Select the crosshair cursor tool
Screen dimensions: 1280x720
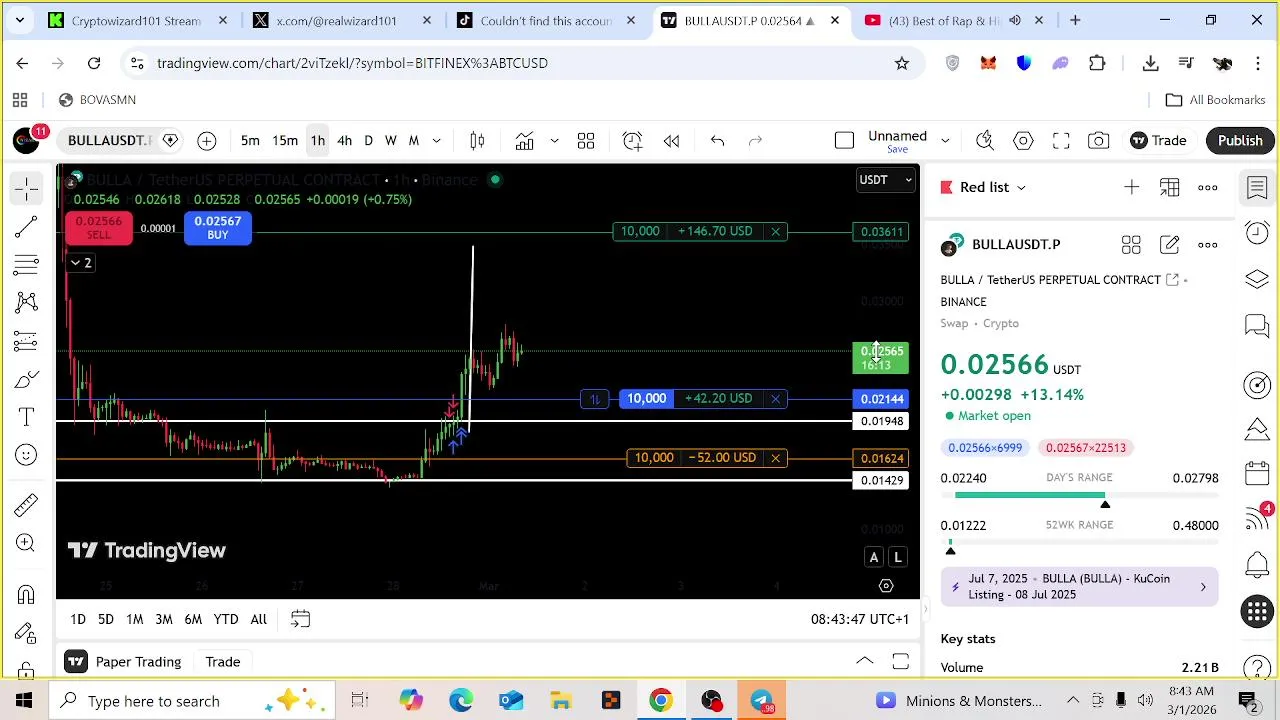(x=27, y=188)
